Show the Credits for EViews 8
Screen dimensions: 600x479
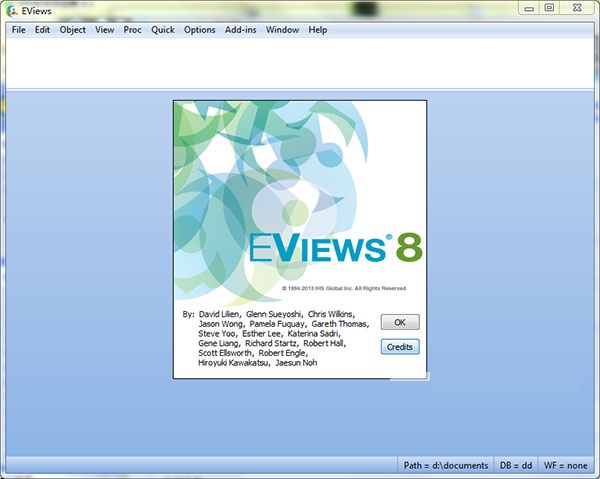(x=400, y=346)
